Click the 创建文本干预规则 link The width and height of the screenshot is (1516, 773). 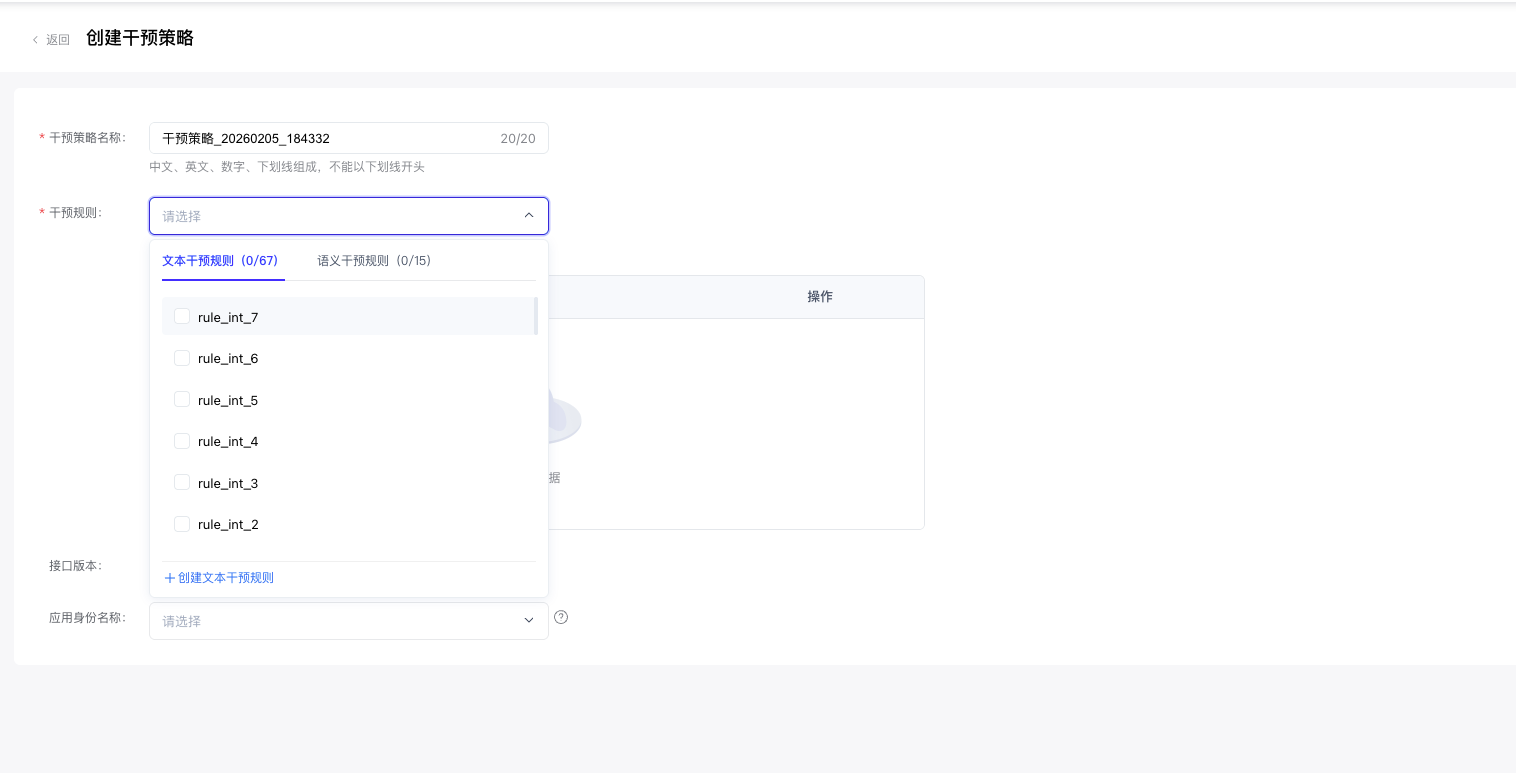coord(226,578)
